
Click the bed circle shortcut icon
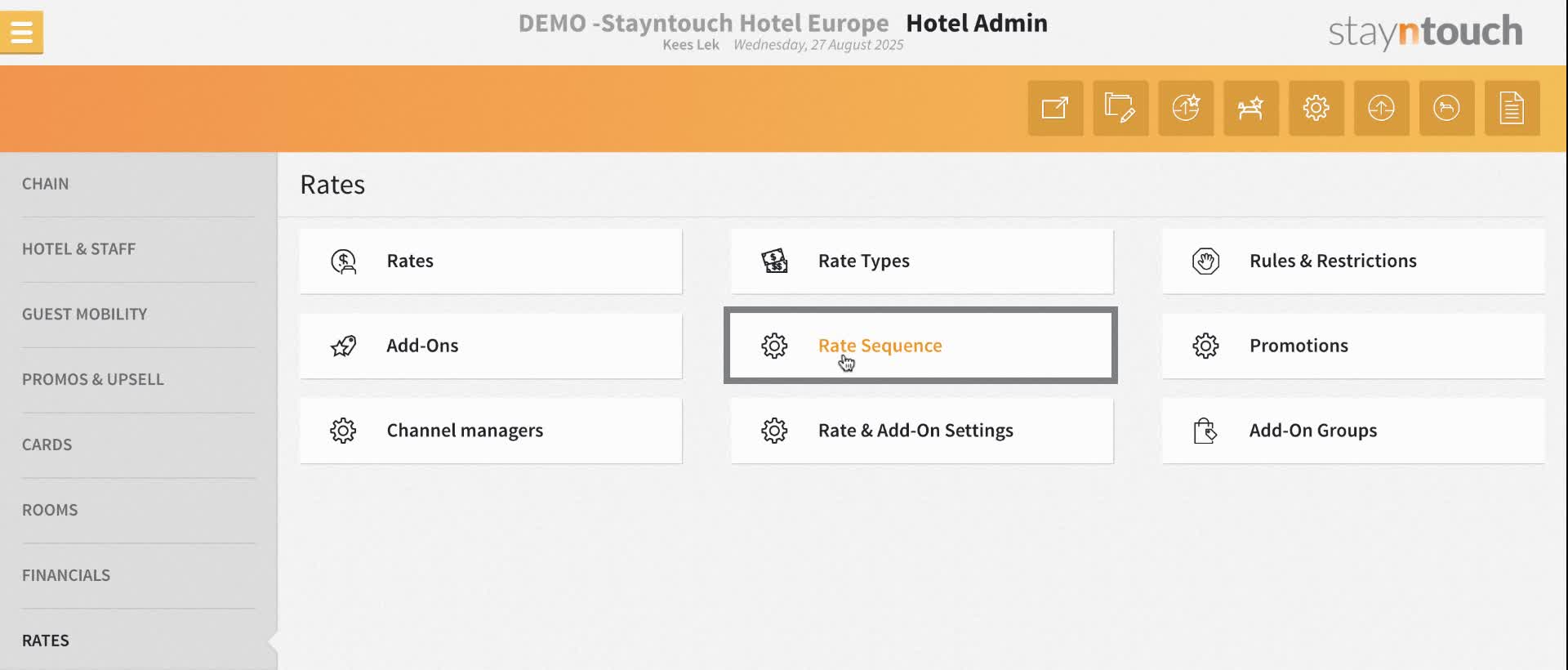coord(1447,108)
